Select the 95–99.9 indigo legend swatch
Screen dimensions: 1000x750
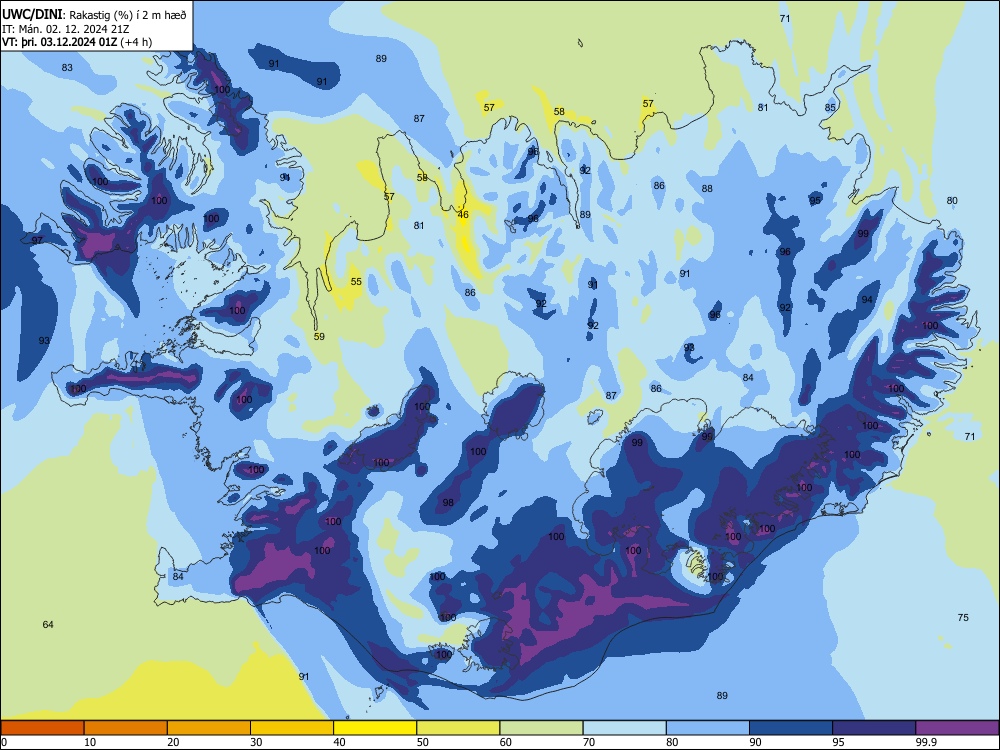click(874, 728)
